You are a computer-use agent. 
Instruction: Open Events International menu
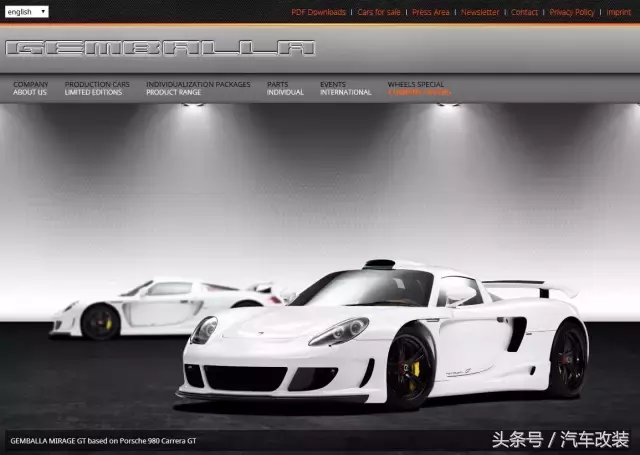point(346,88)
